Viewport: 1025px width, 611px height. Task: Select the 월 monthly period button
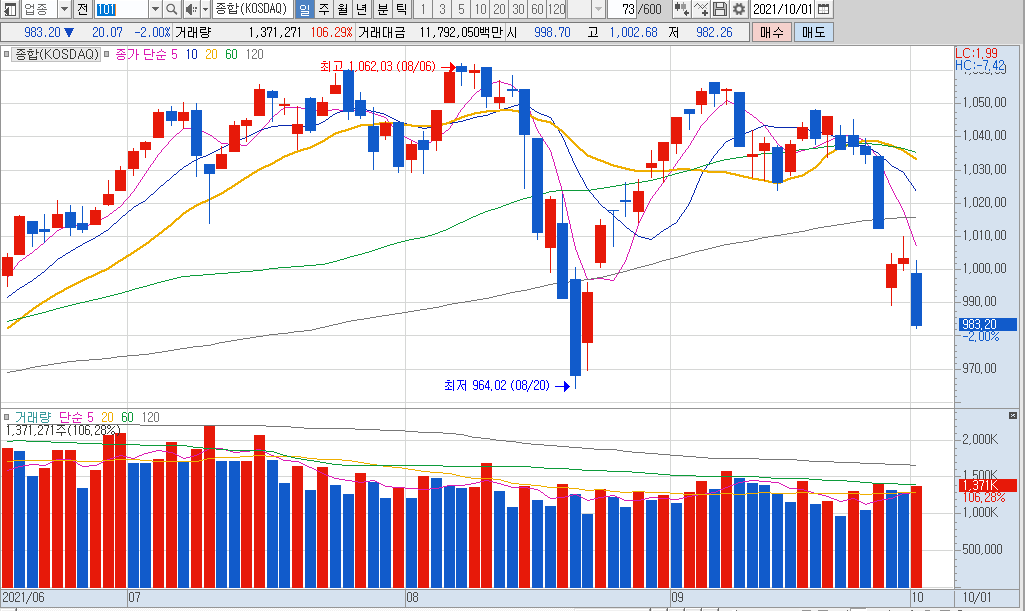pos(343,9)
